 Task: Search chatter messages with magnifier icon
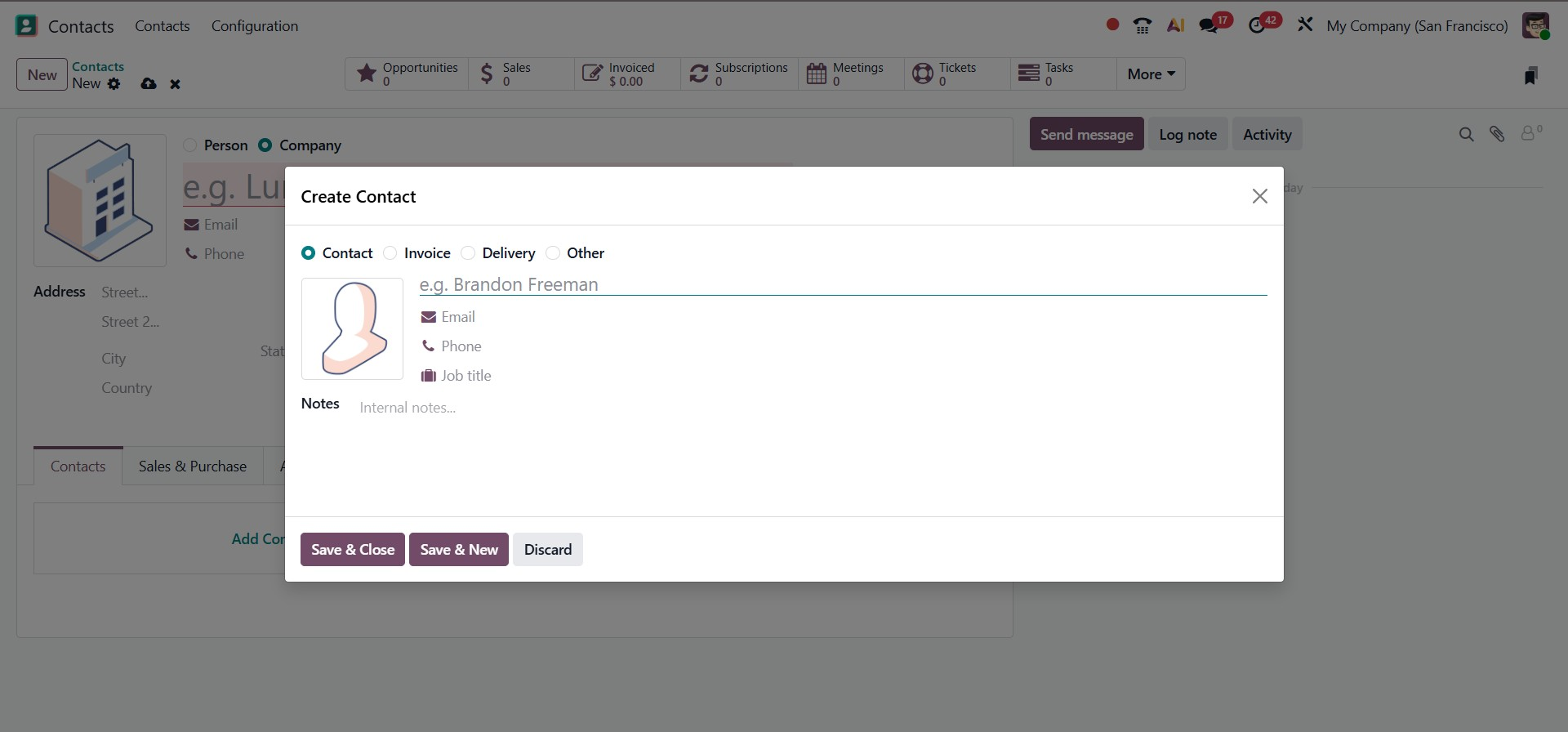point(1467,134)
